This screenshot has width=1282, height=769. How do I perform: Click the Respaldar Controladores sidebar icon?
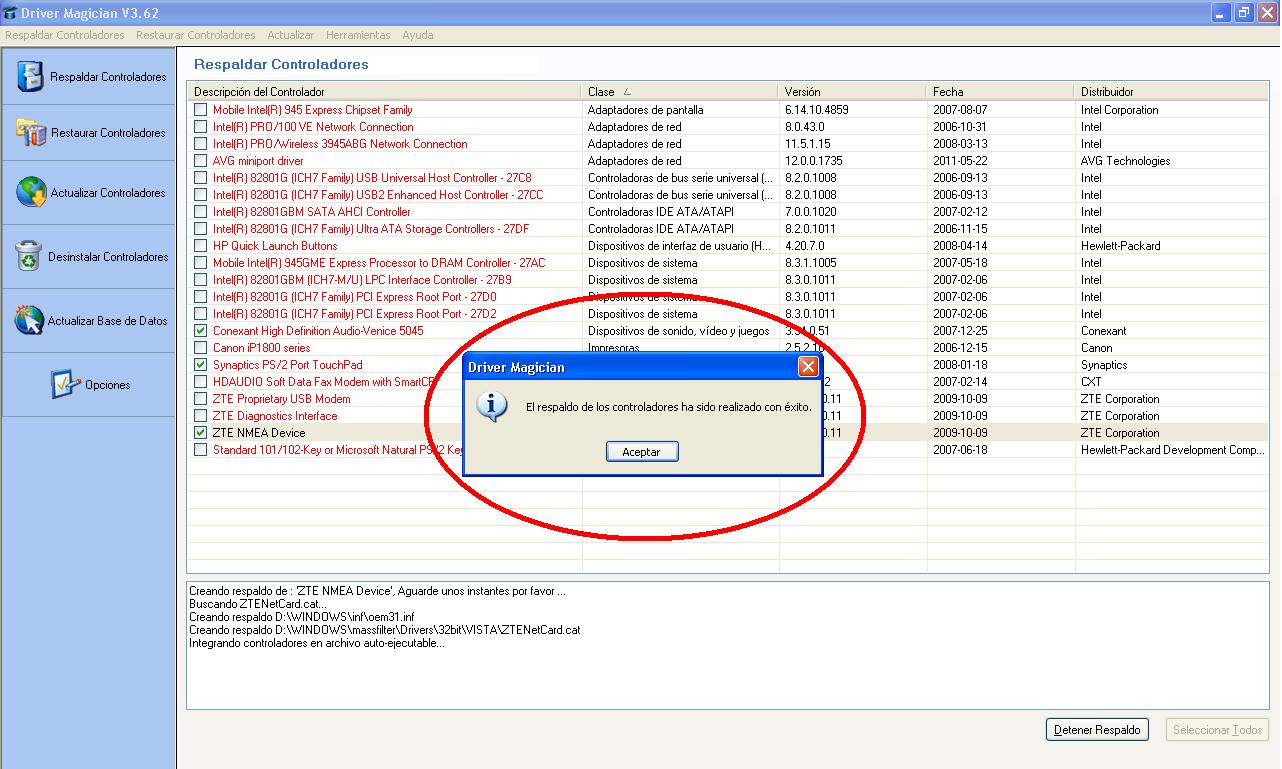pos(32,77)
